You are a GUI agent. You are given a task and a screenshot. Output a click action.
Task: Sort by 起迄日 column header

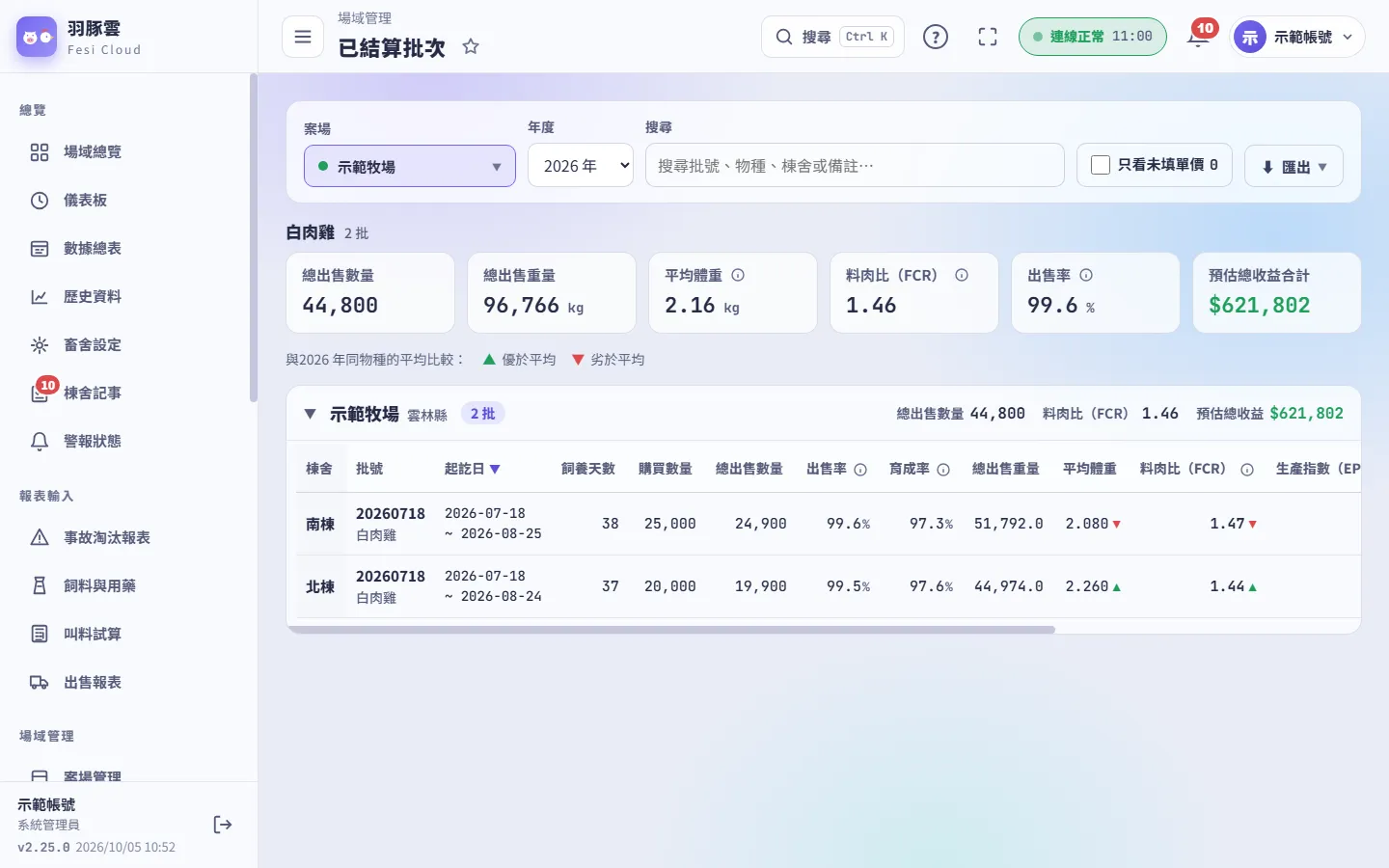(x=473, y=469)
